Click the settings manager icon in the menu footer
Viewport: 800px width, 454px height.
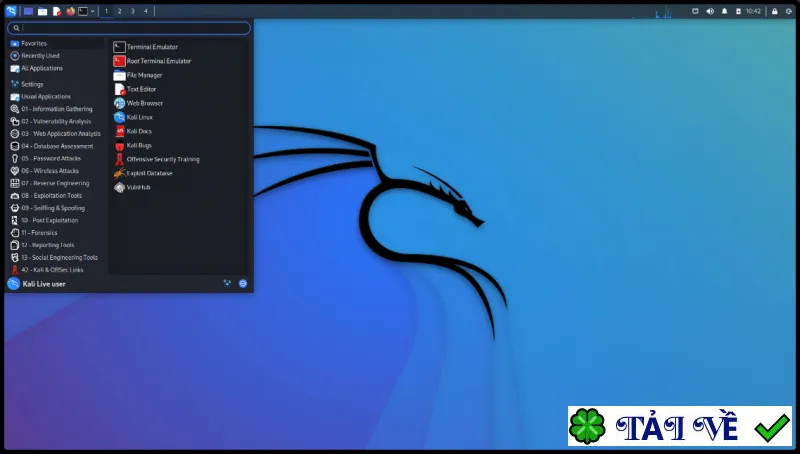point(227,284)
